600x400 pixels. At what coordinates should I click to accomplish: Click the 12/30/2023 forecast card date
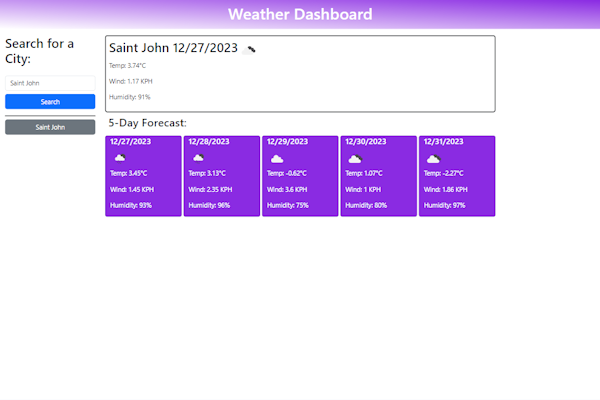coord(366,142)
